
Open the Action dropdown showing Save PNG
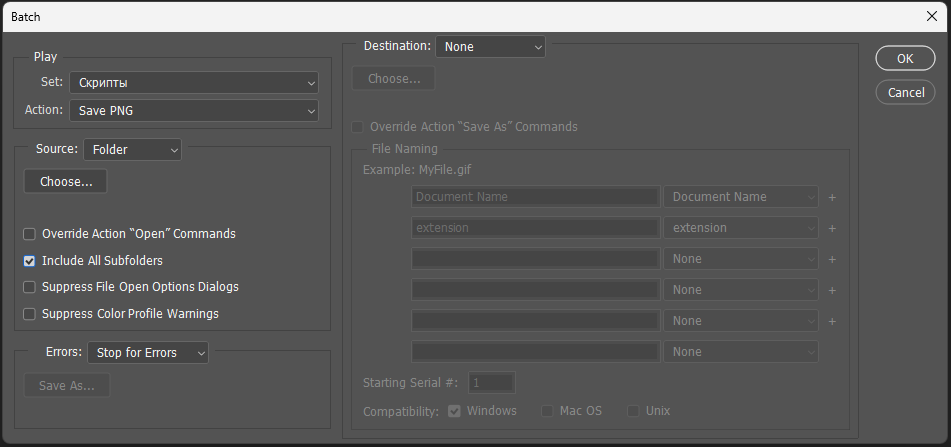coord(194,111)
